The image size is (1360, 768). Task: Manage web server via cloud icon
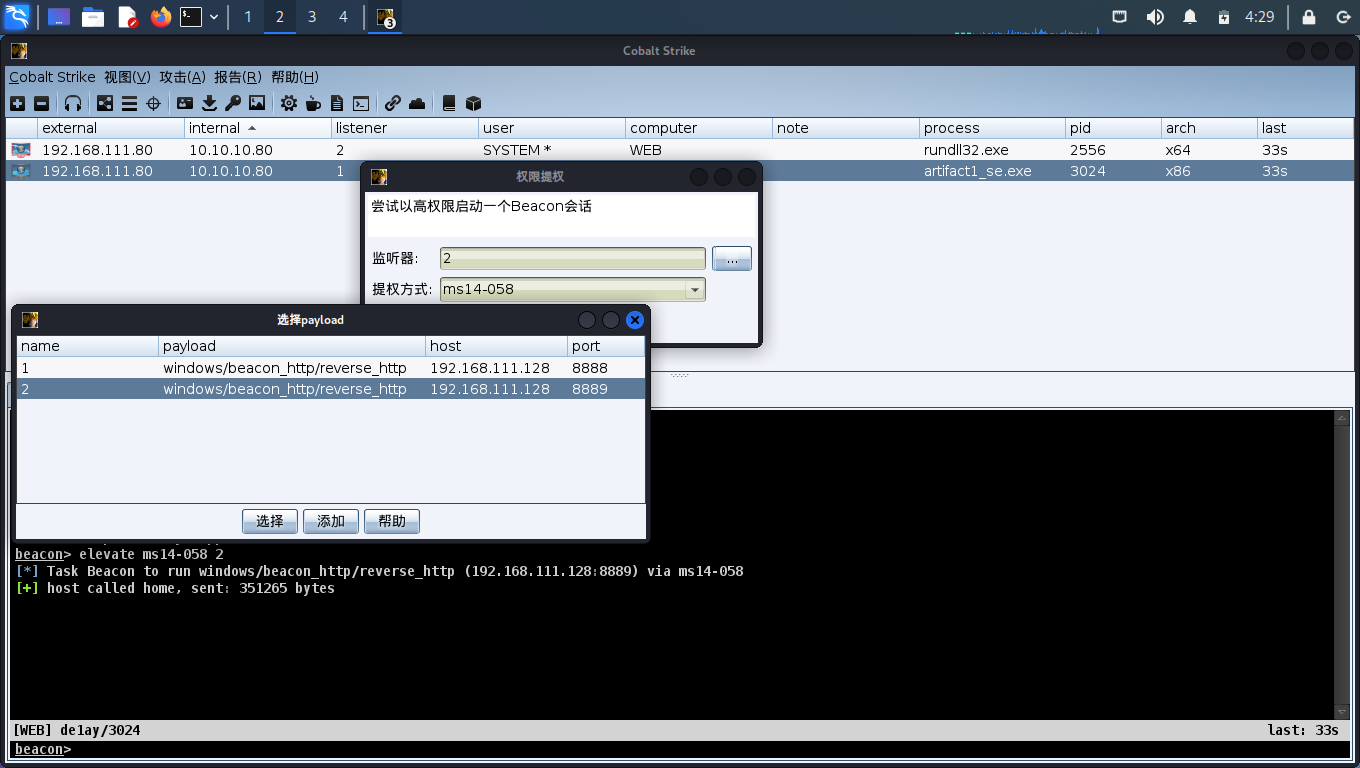417,103
